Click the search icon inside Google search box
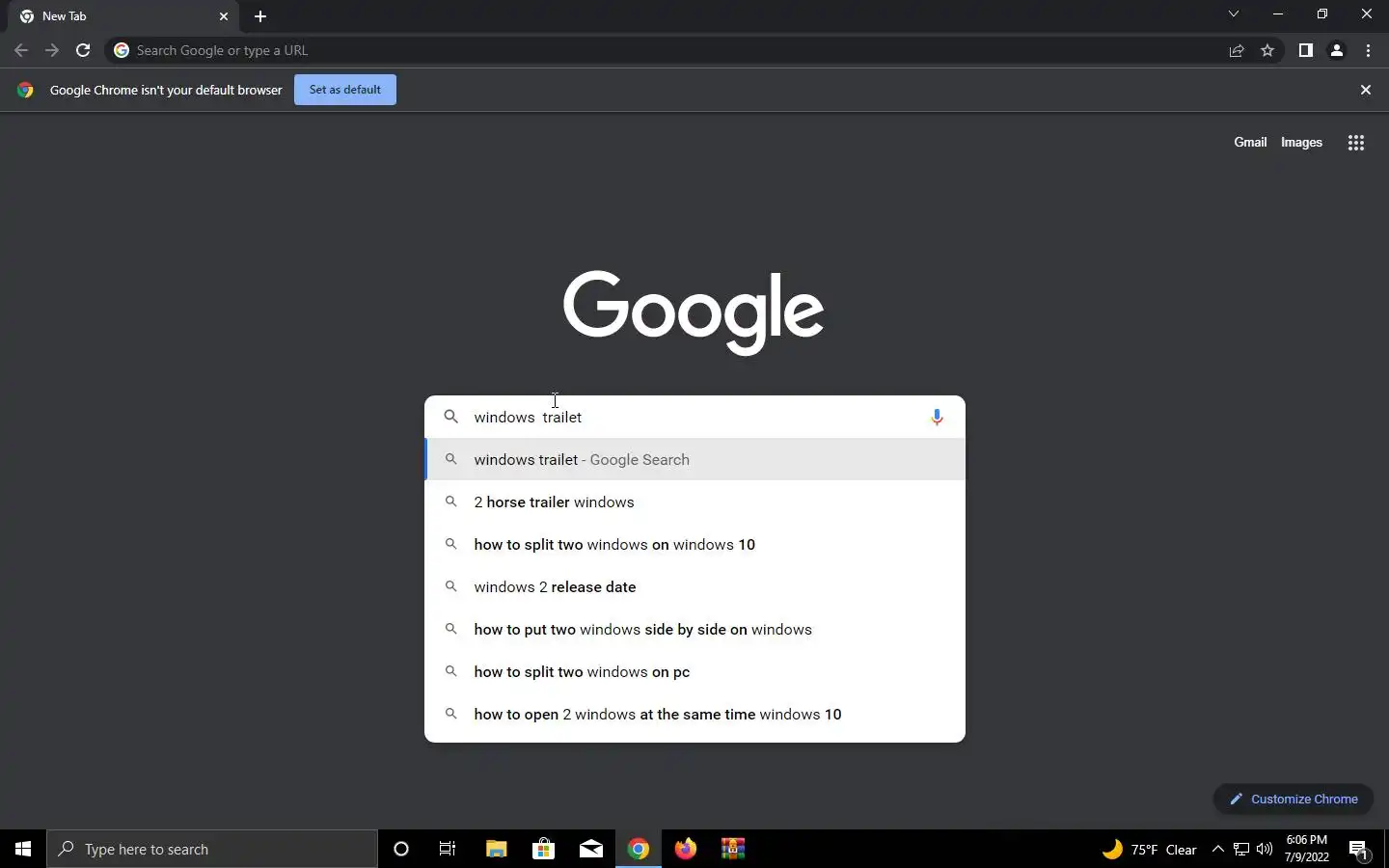 (x=450, y=418)
